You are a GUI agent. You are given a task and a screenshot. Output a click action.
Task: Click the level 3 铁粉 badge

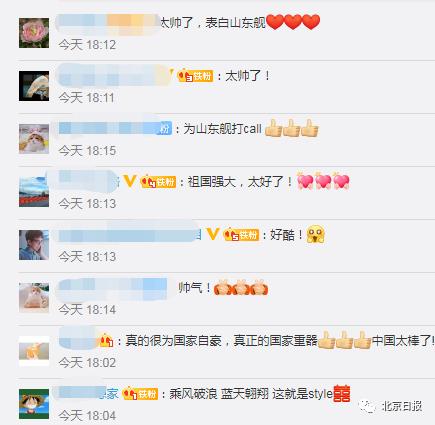[x=195, y=76]
